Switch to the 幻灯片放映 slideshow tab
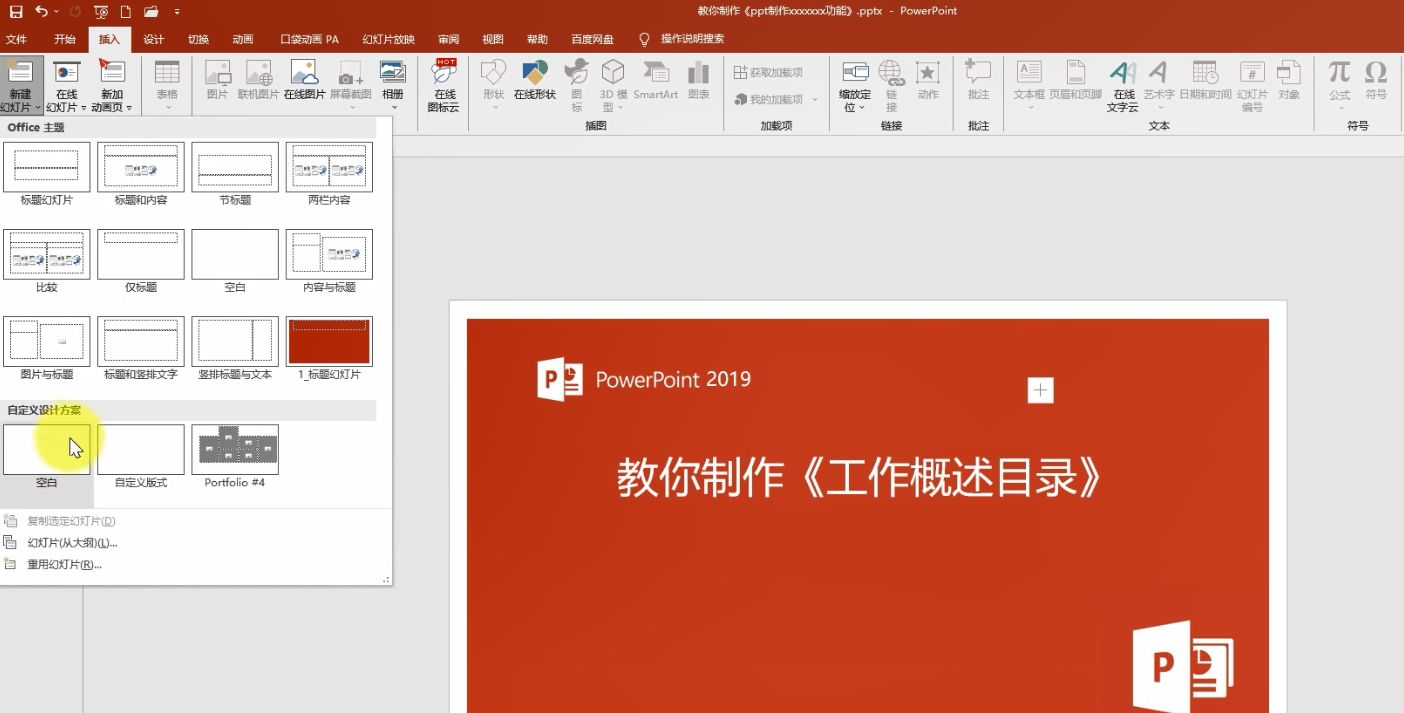This screenshot has height=713, width=1404. click(388, 39)
